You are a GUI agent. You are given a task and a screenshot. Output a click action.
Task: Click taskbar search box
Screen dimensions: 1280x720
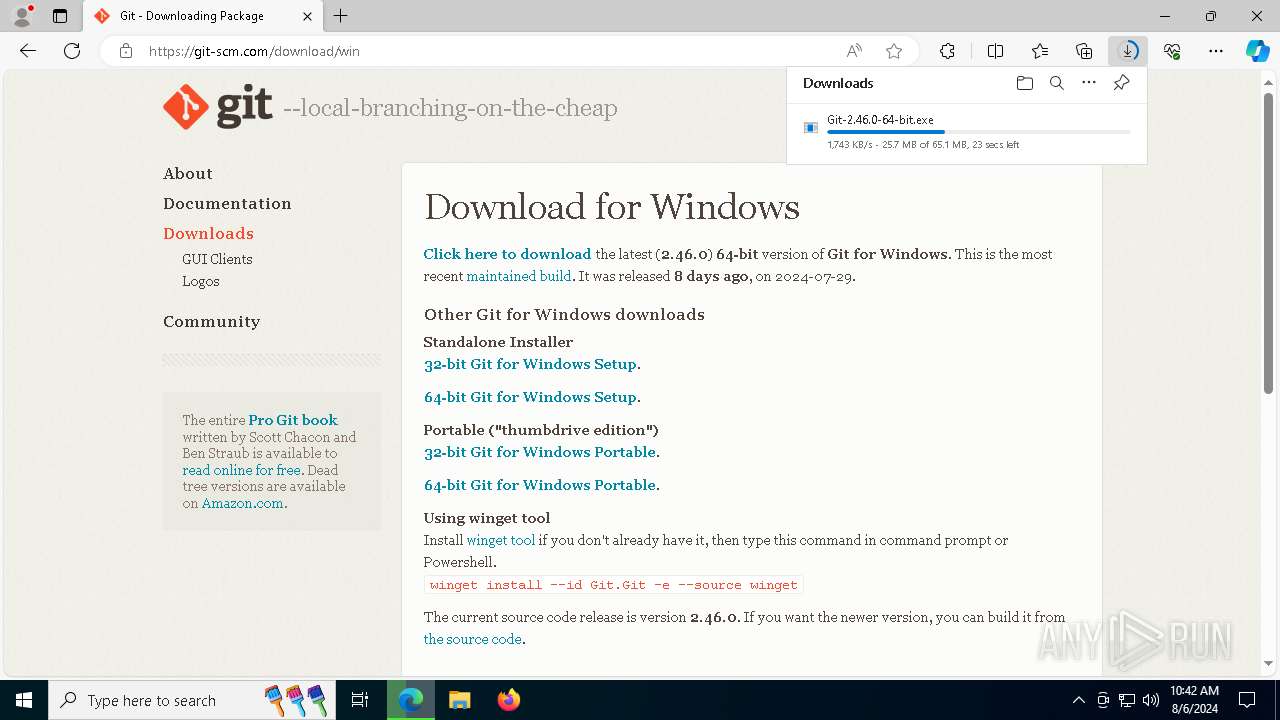tap(190, 700)
